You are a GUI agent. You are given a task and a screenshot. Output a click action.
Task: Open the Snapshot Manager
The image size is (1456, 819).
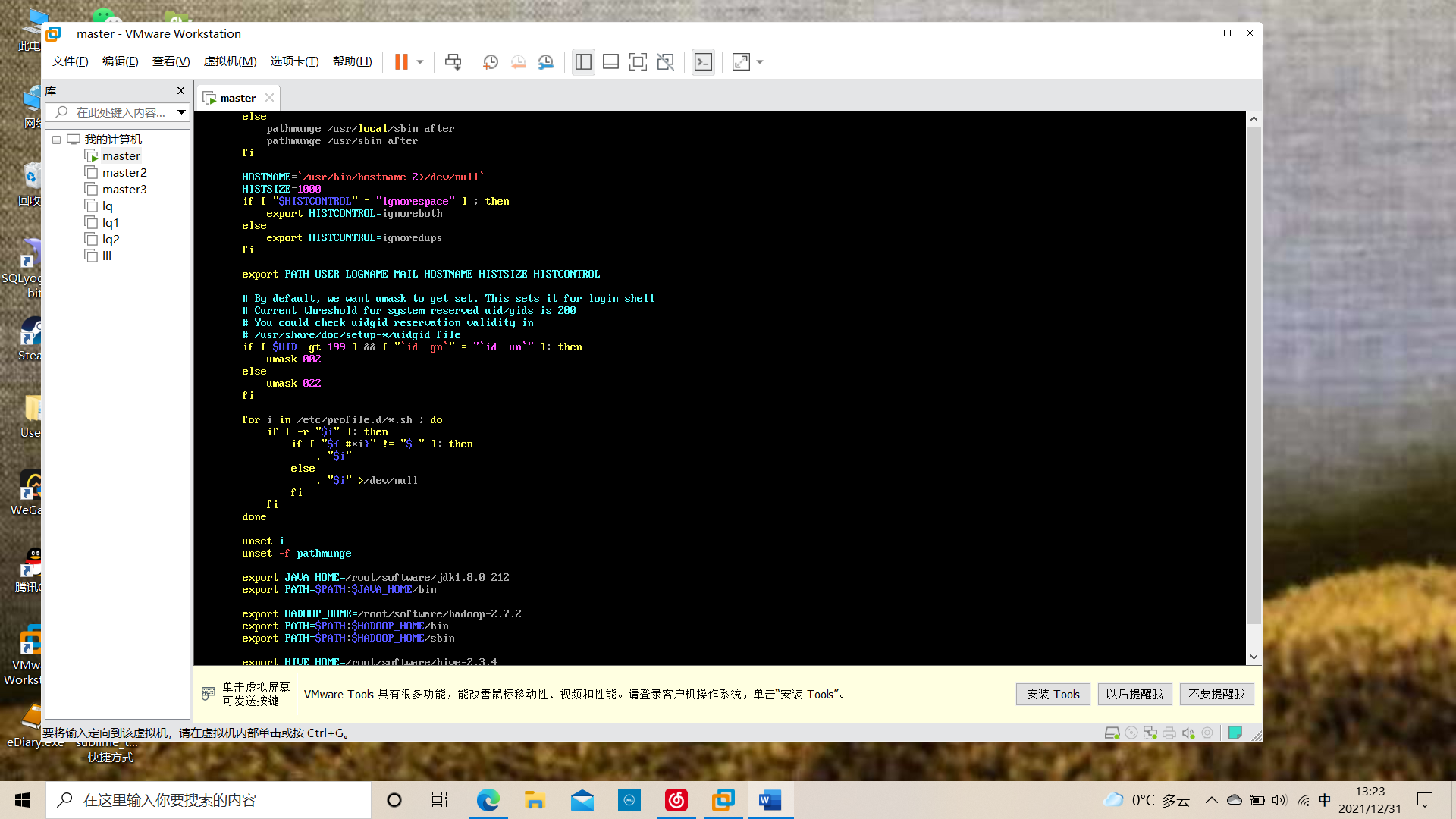point(546,61)
